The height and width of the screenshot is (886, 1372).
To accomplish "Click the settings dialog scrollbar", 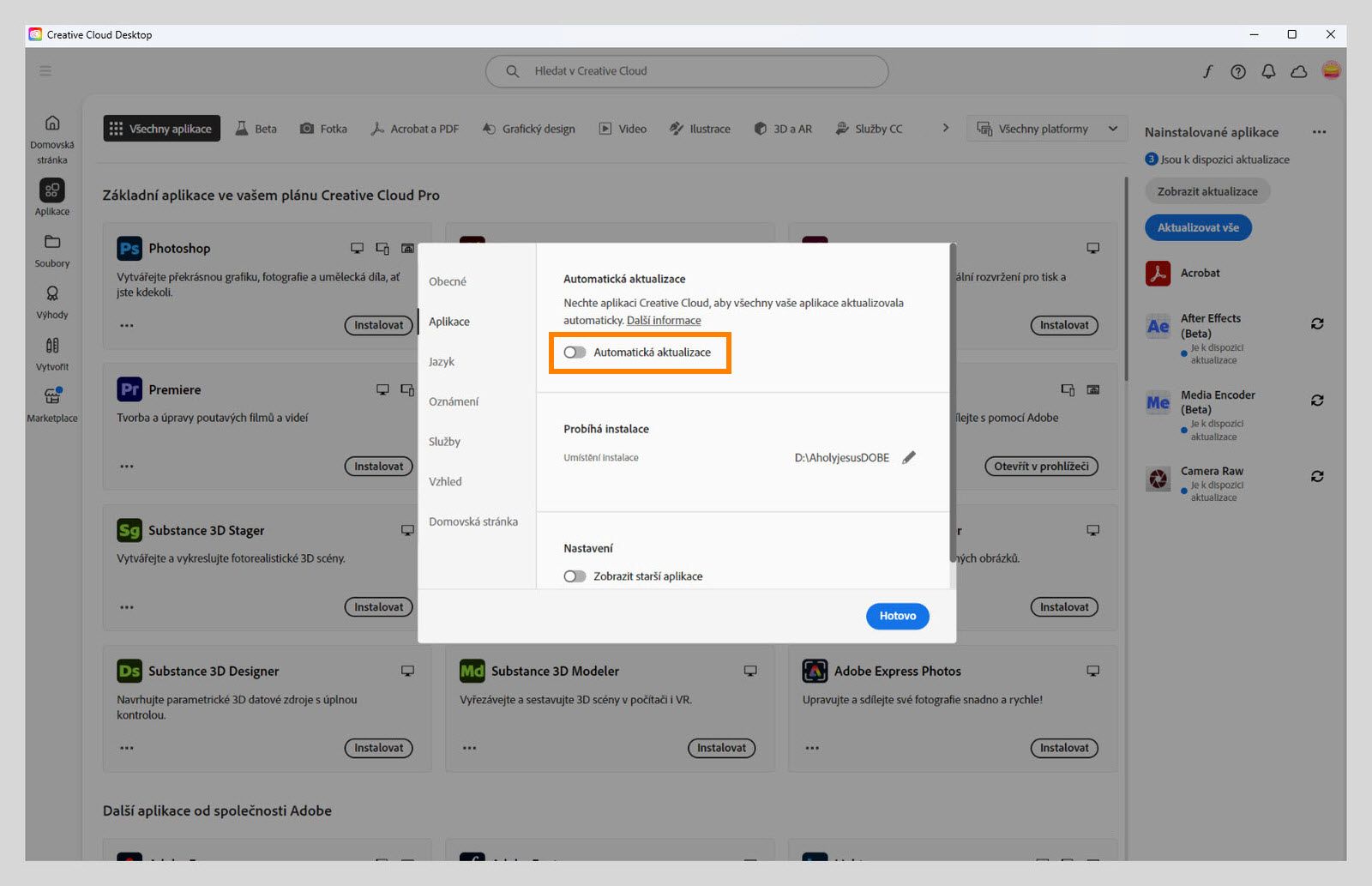I will (x=952, y=403).
